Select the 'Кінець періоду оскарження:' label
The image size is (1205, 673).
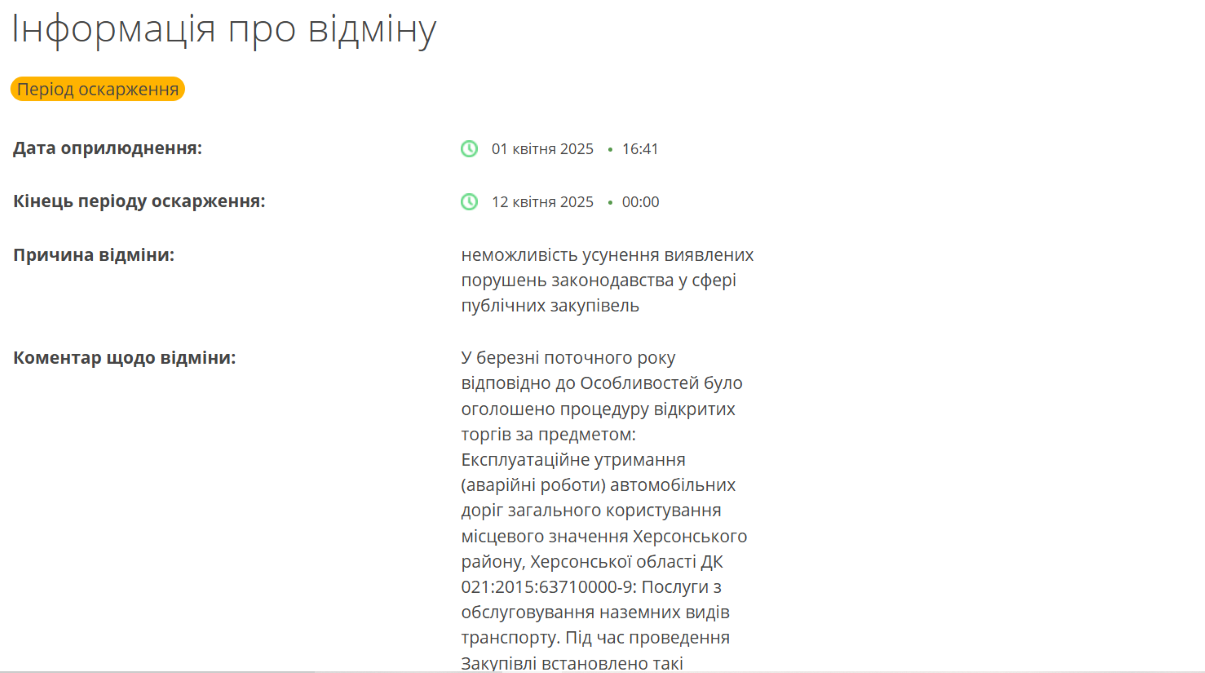[x=139, y=202]
